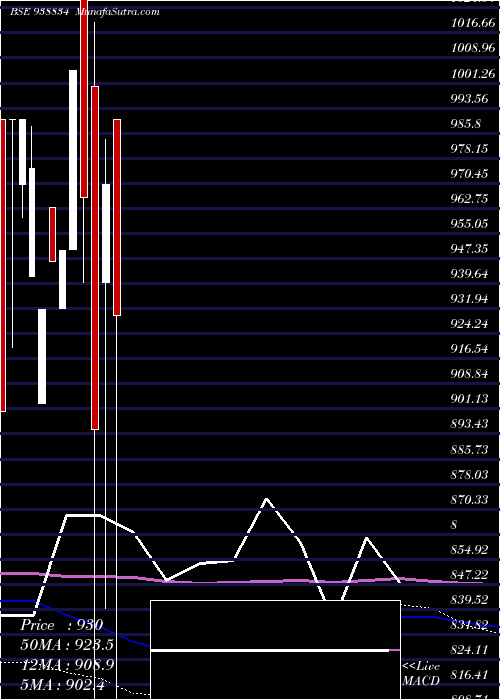This screenshot has width=500, height=700.
Task: Click the 12MA value readout
Action: tap(67, 665)
